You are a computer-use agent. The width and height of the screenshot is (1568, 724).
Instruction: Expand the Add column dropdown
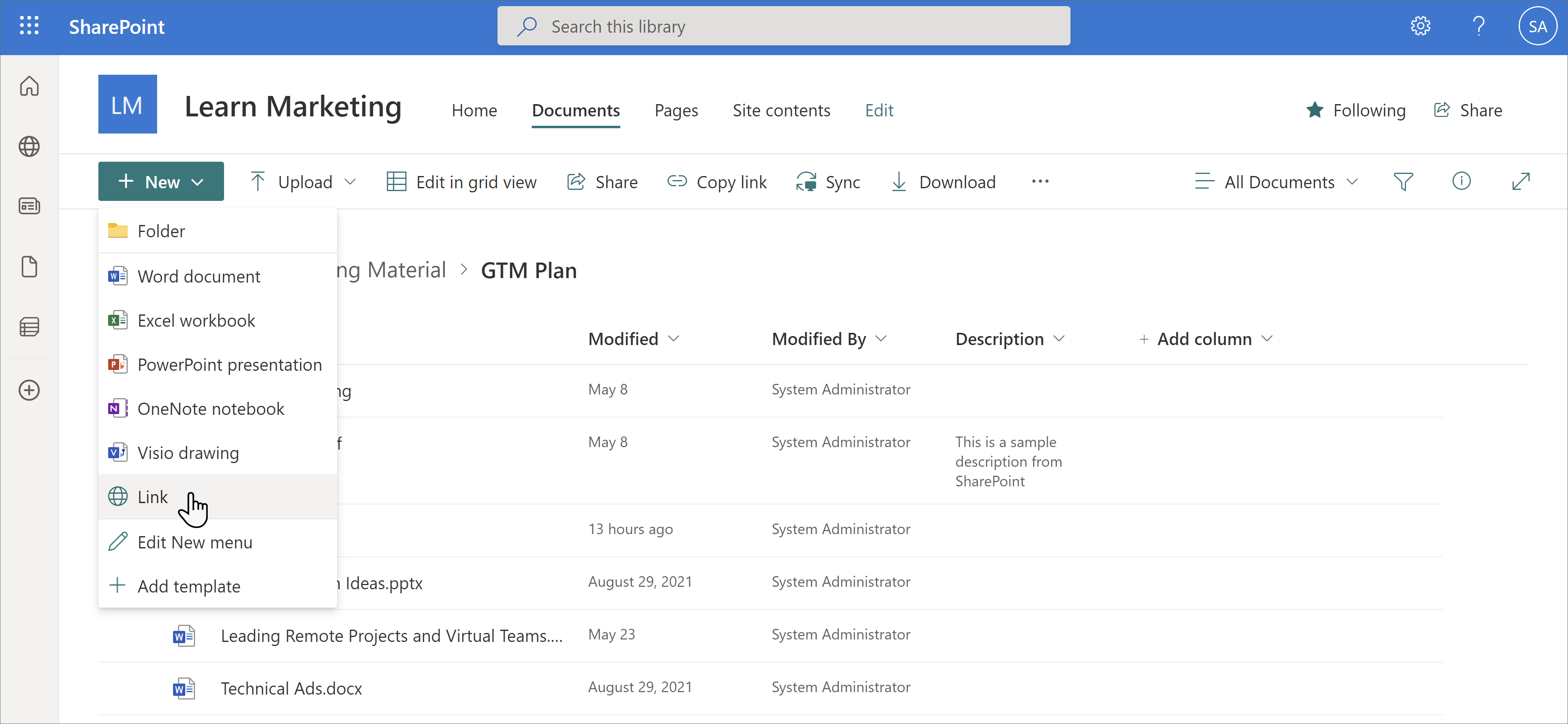tap(1205, 339)
